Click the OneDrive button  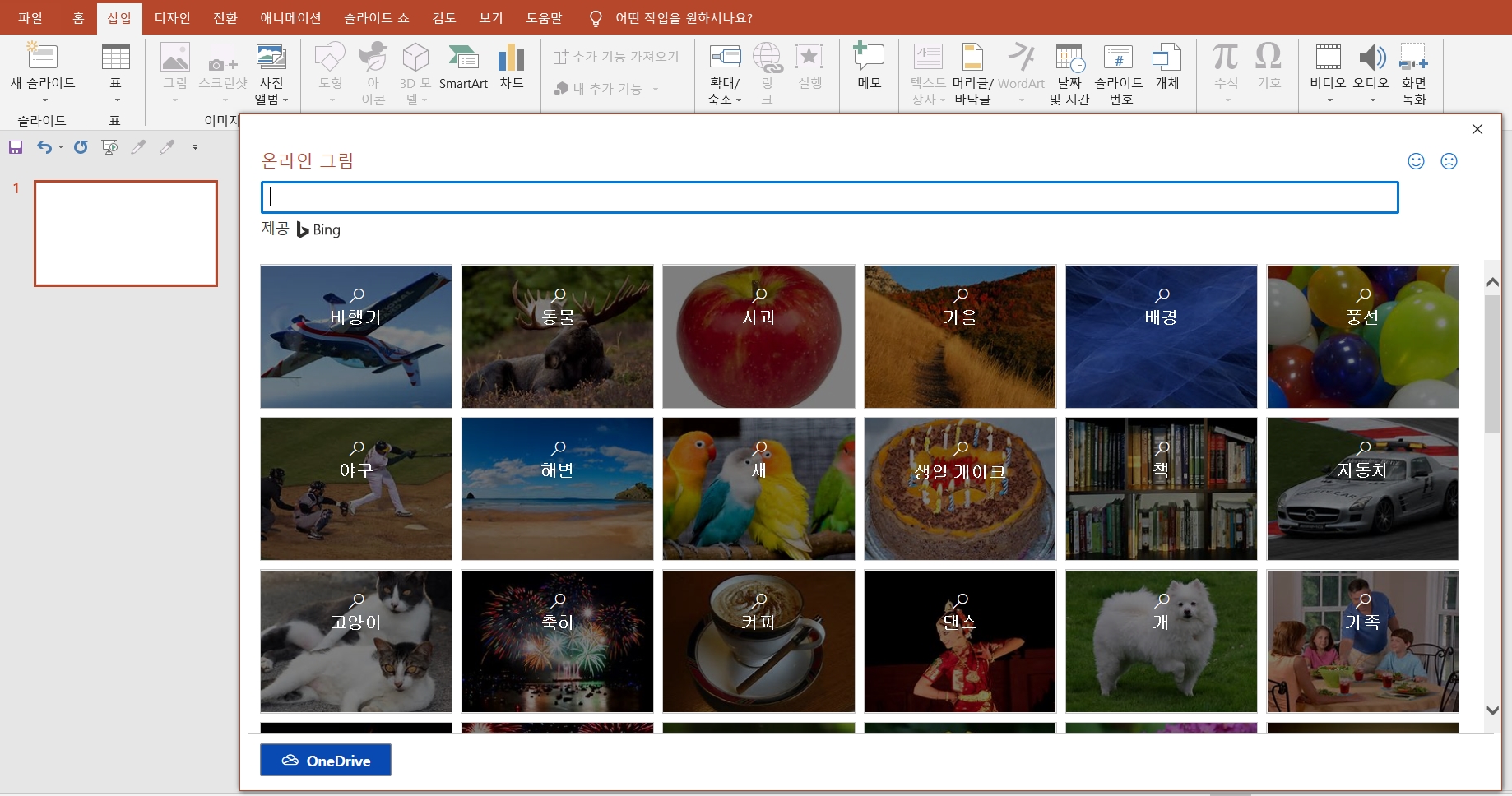[x=326, y=761]
